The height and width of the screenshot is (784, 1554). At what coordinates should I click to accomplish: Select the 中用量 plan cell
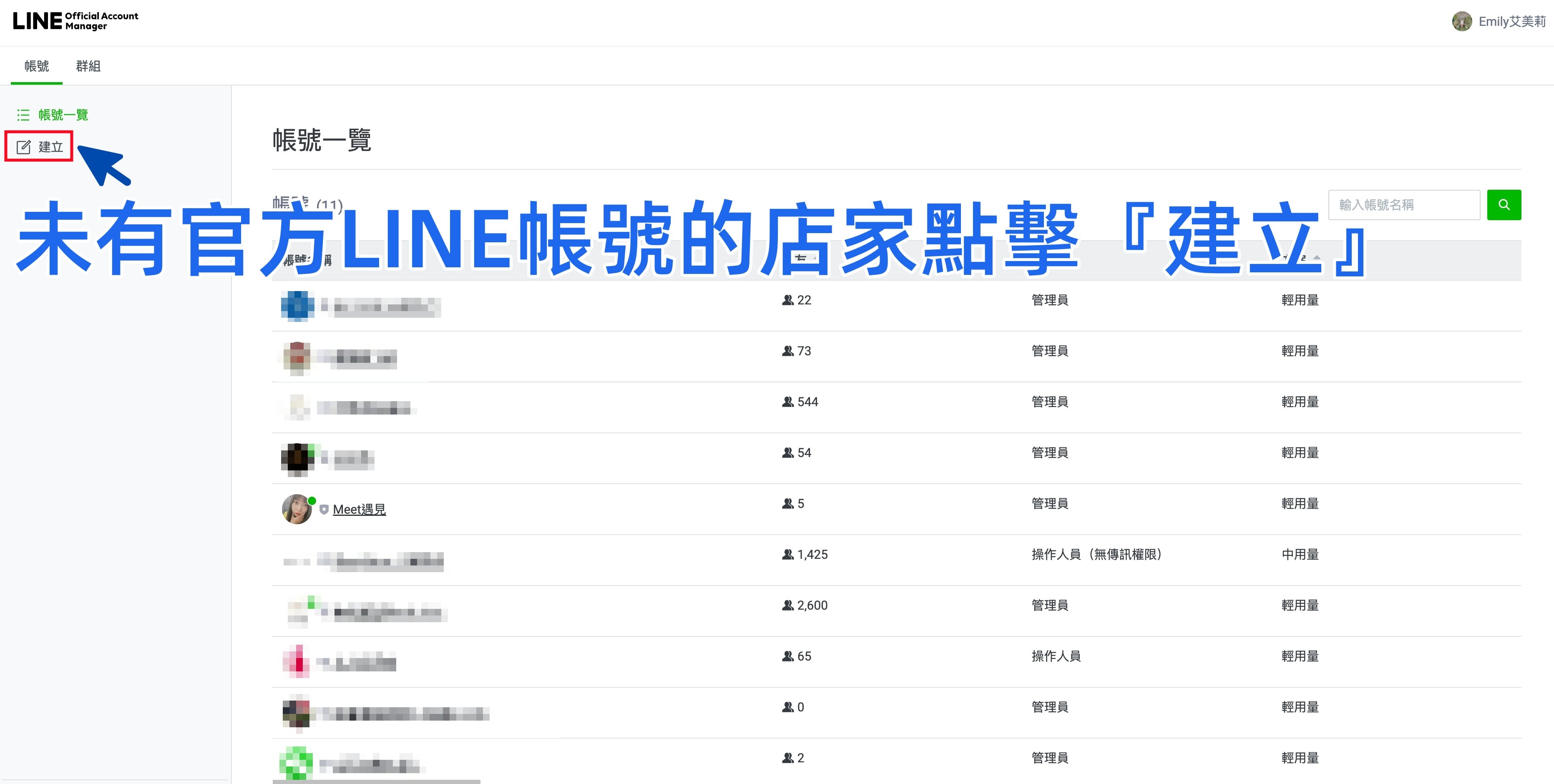tap(1300, 554)
